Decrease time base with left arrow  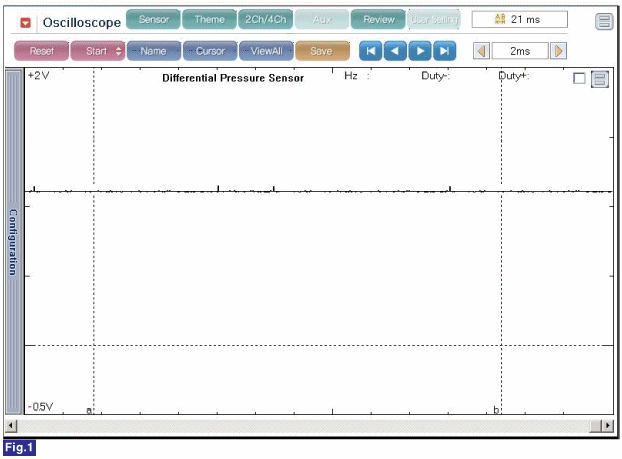point(481,51)
